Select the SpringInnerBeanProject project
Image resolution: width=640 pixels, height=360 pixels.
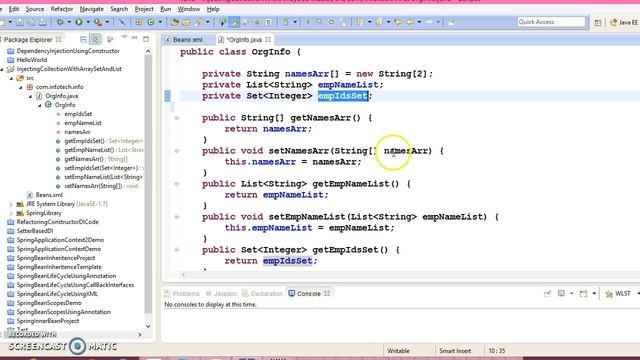(48, 320)
